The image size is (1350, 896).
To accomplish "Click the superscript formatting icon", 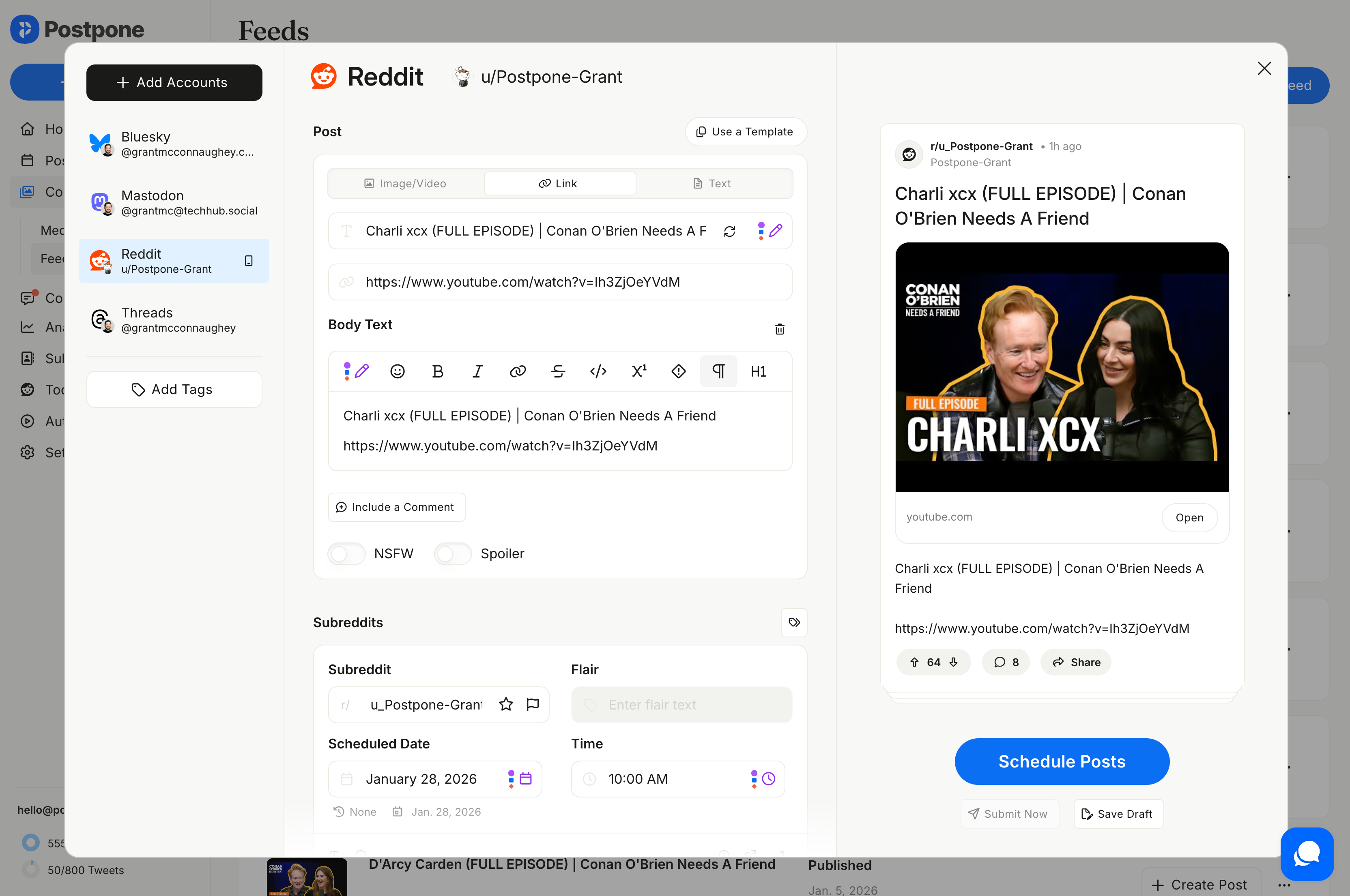I will pyautogui.click(x=638, y=371).
